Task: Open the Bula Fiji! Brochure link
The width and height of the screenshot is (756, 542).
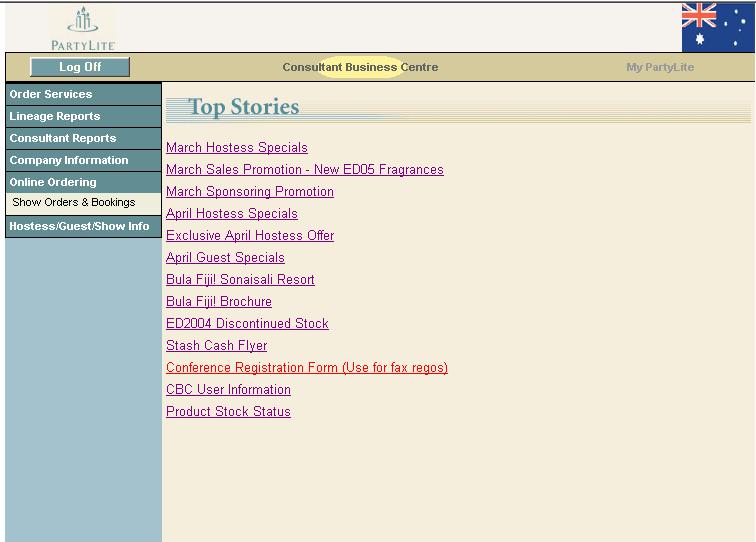Action: 219,302
